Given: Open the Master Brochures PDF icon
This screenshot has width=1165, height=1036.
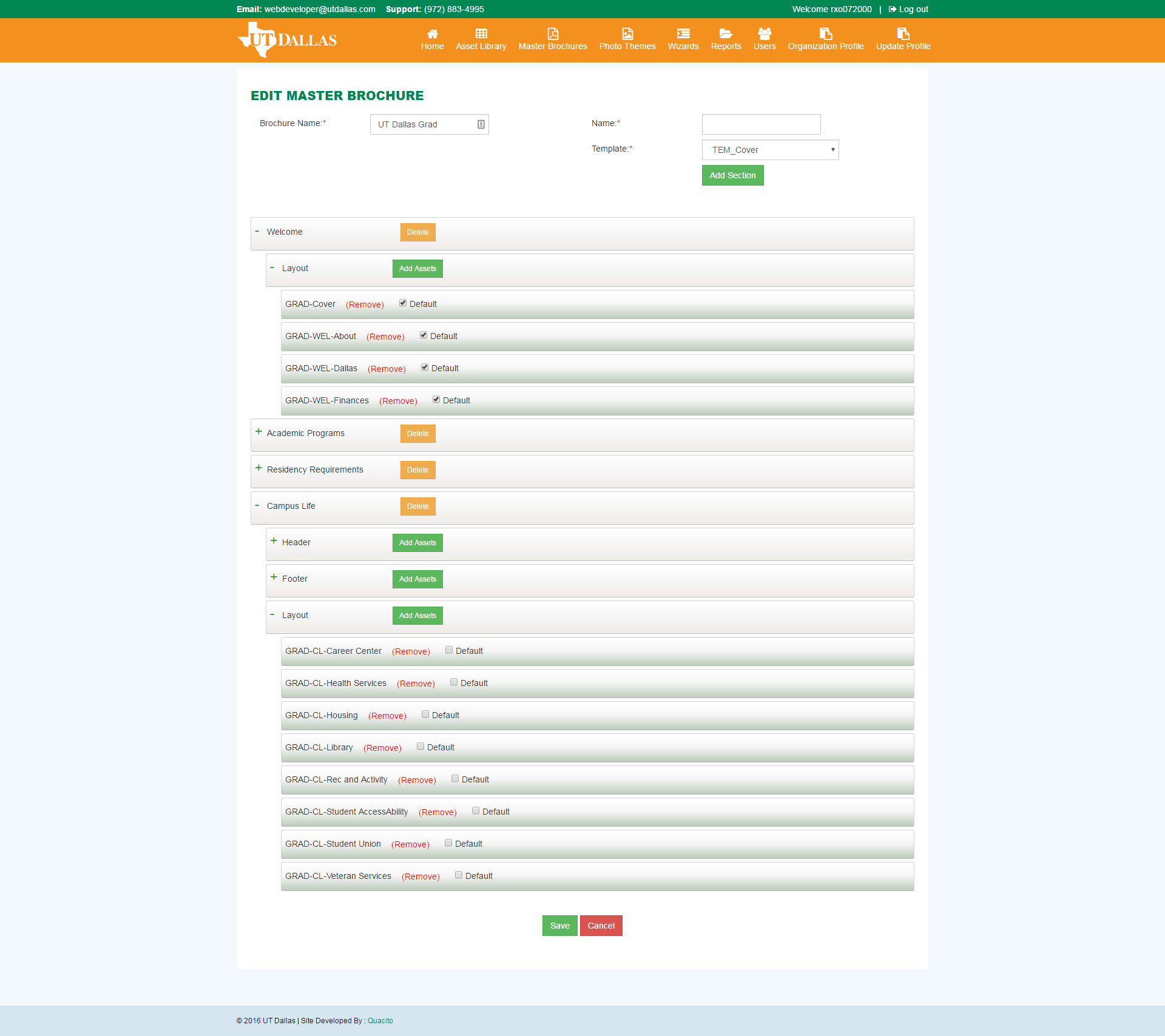Looking at the screenshot, I should pos(552,34).
